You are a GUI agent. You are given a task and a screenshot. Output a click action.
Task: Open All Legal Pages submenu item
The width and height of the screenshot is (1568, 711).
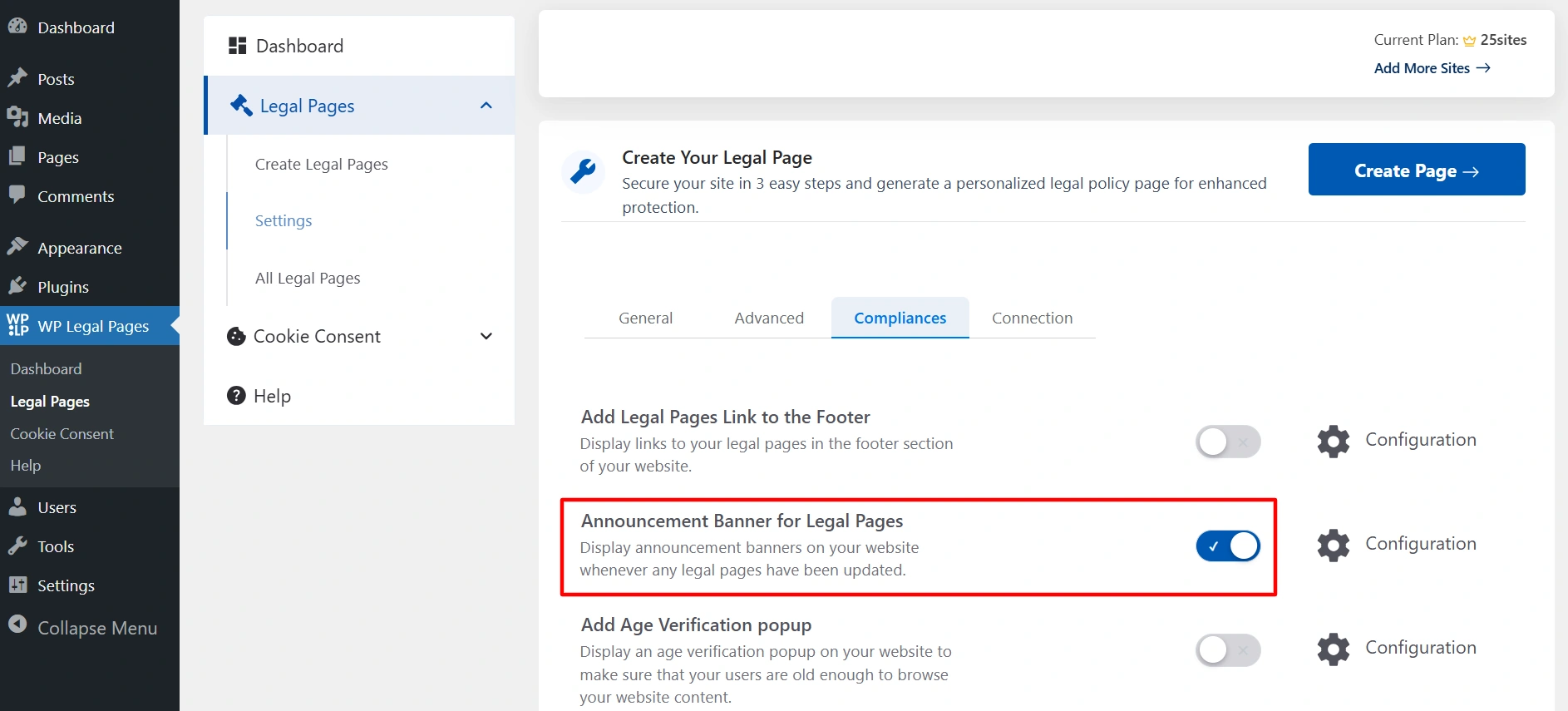click(308, 278)
